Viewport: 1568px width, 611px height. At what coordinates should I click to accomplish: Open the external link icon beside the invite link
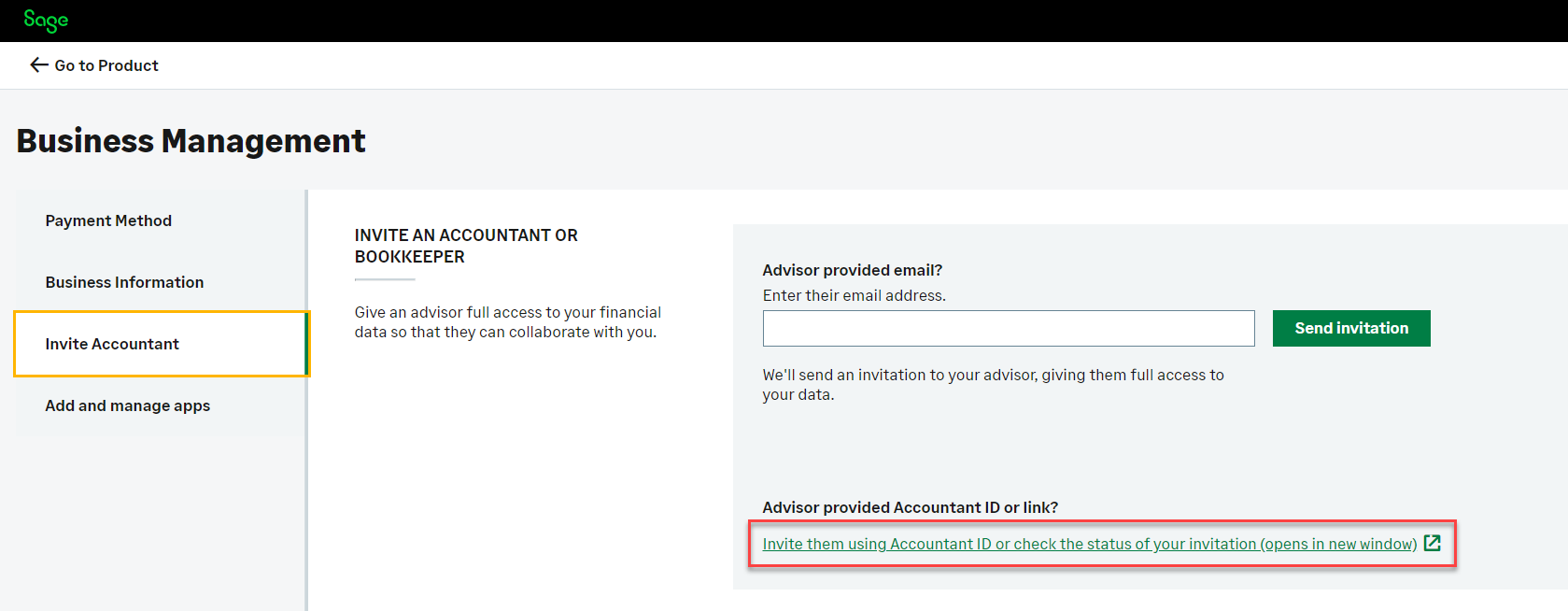click(1432, 543)
